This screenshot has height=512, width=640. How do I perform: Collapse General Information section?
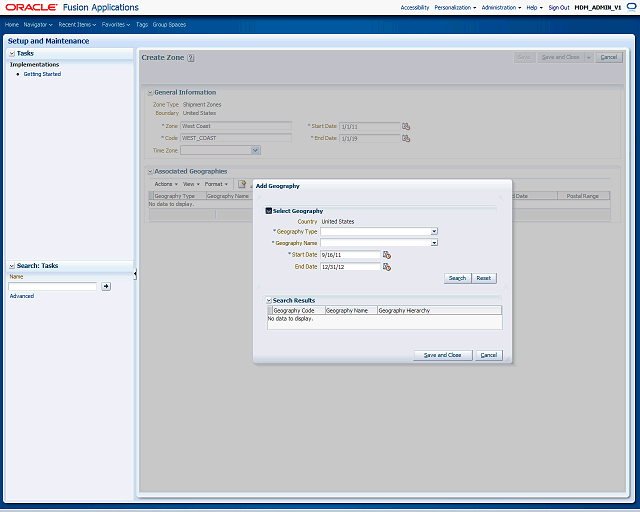(x=150, y=93)
